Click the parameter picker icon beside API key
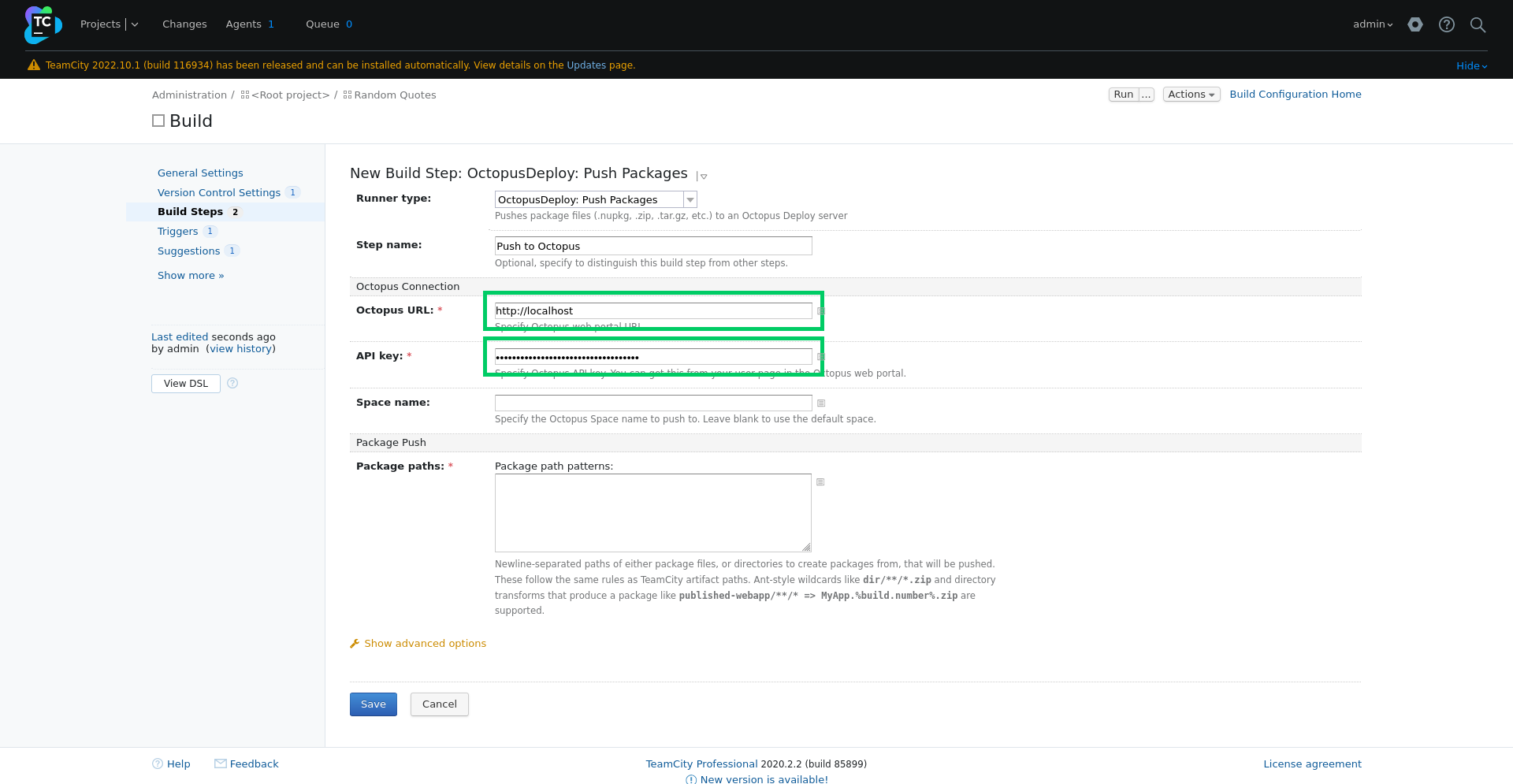 (x=821, y=357)
